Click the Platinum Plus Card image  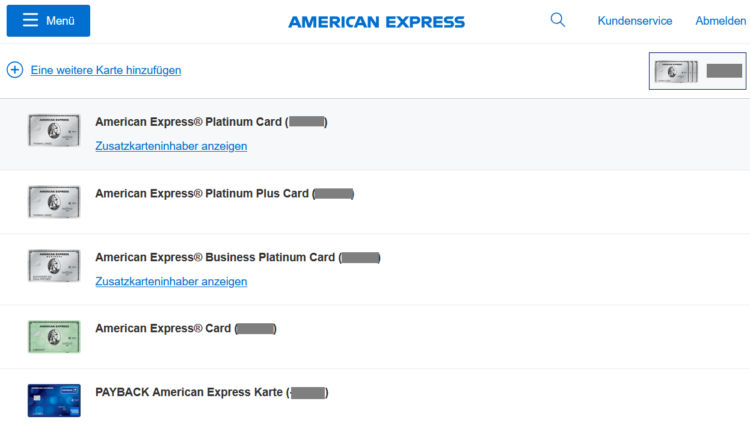[54, 201]
